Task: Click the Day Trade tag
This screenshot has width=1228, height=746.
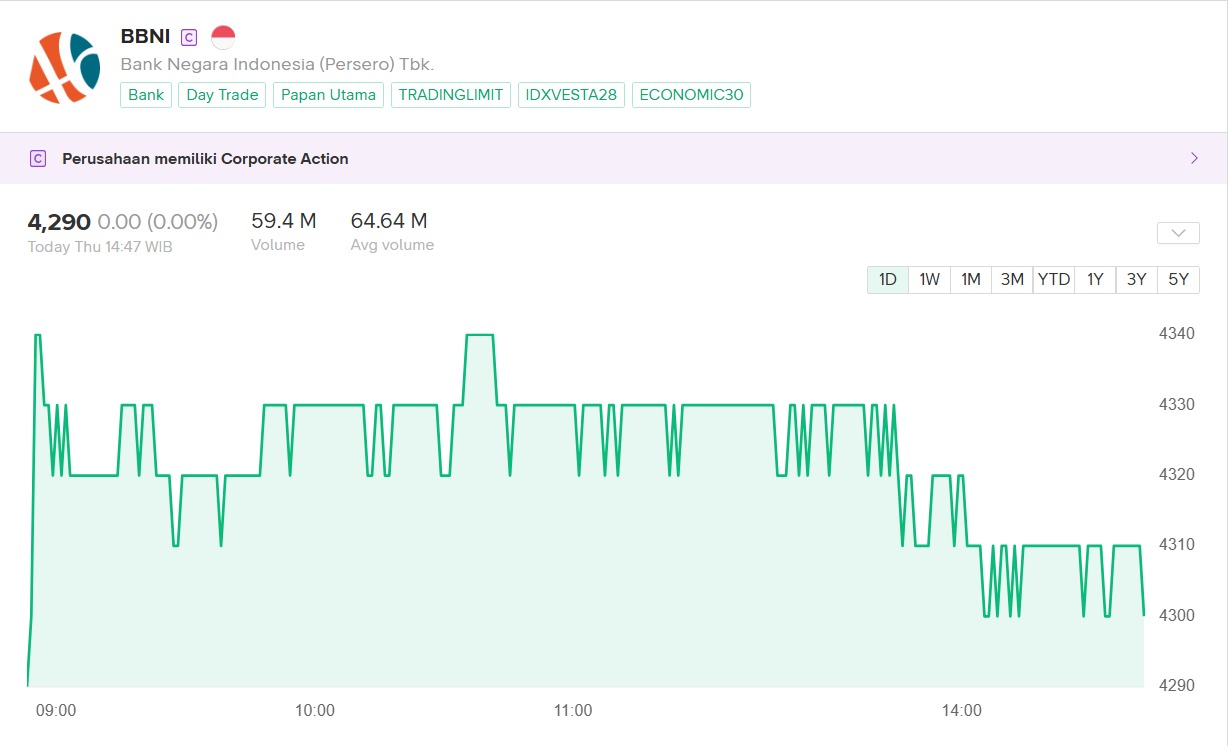Action: 222,95
